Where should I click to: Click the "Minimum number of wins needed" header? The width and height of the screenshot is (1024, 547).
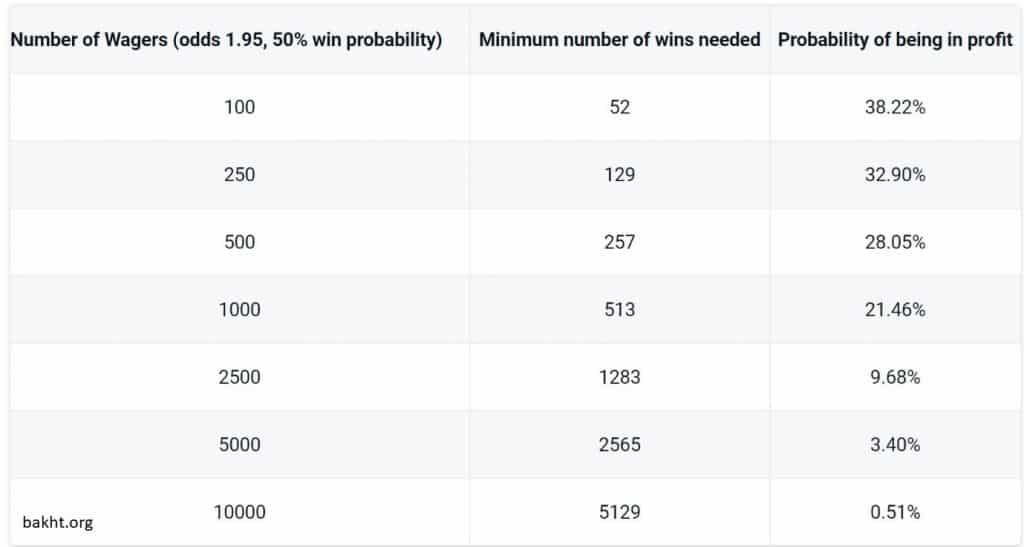619,40
